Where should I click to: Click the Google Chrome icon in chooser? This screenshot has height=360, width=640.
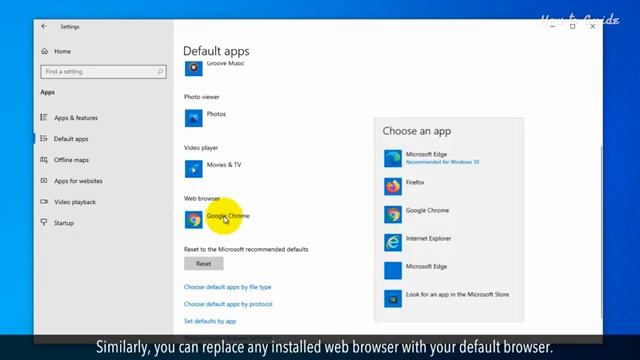pos(393,215)
